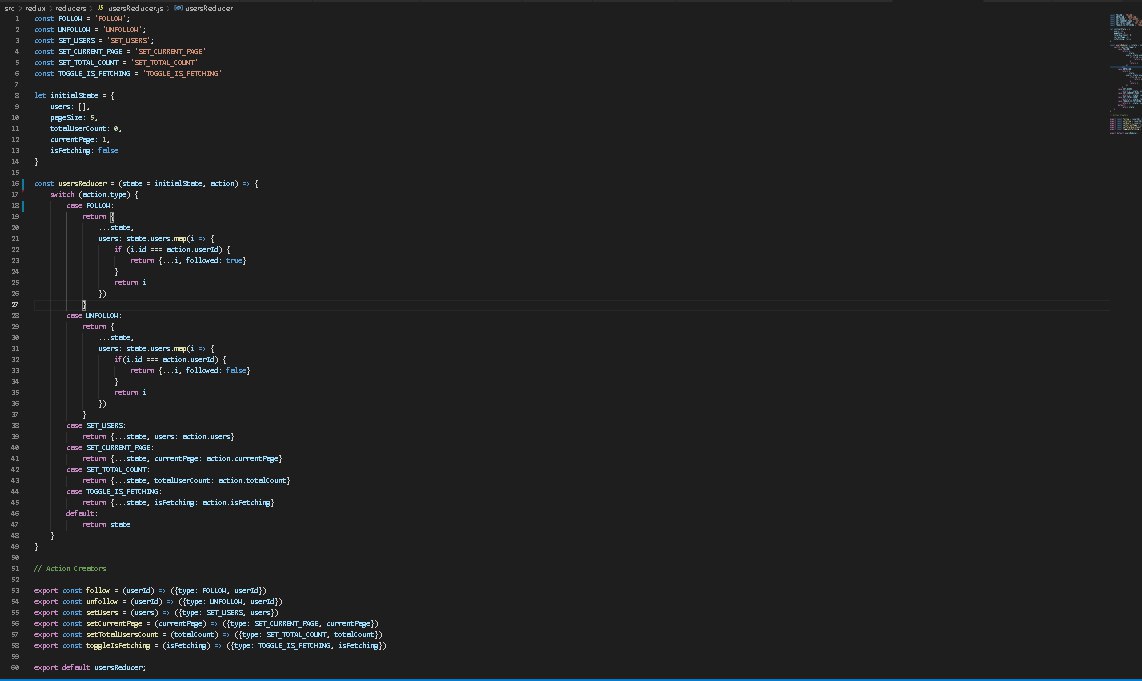Click 'case UNFOLLOW:' label

(x=94, y=315)
